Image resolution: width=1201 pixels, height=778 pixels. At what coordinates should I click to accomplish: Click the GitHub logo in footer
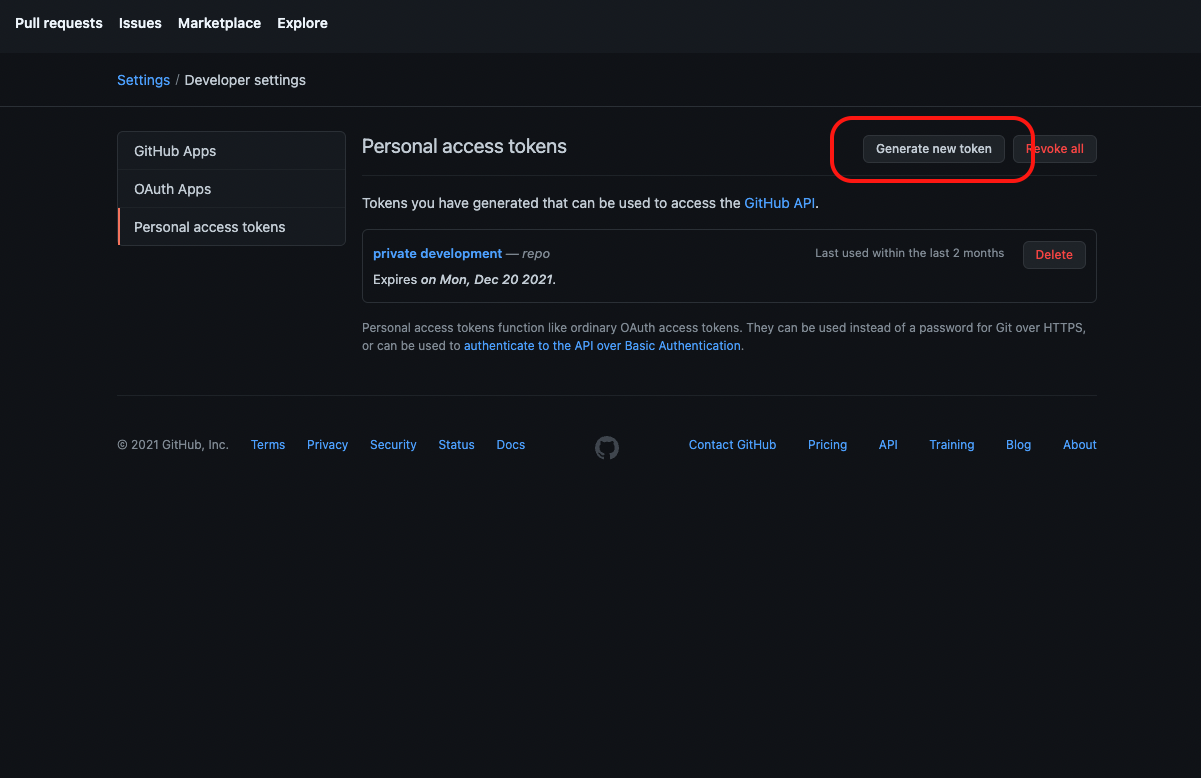pos(607,447)
